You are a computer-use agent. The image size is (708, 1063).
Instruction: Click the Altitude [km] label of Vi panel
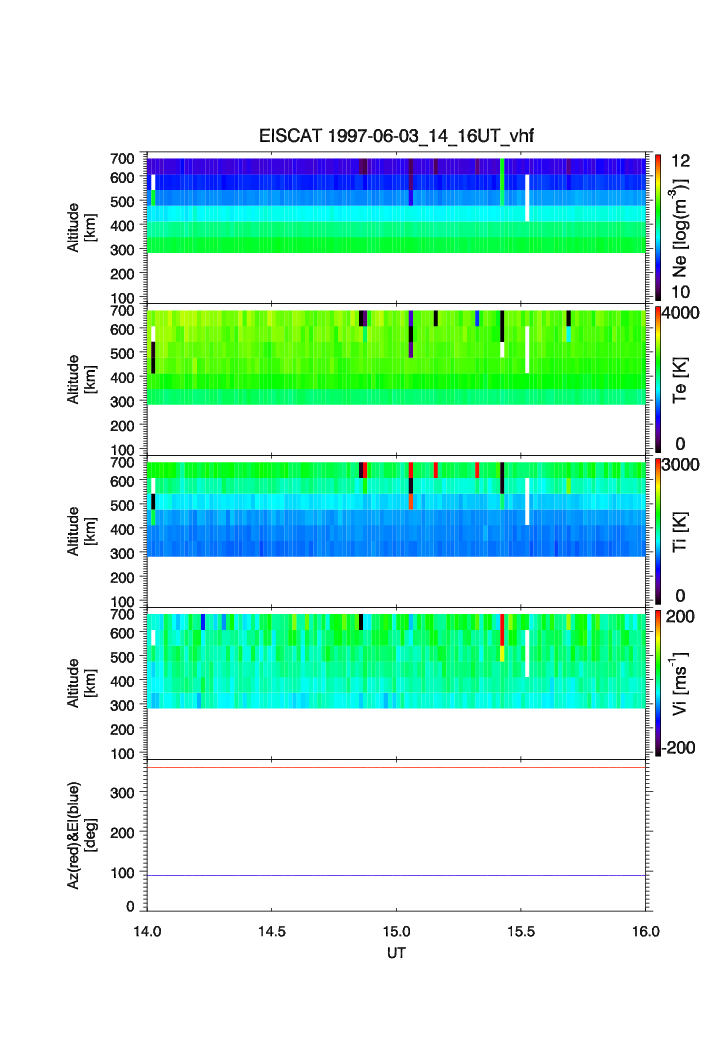tap(81, 683)
